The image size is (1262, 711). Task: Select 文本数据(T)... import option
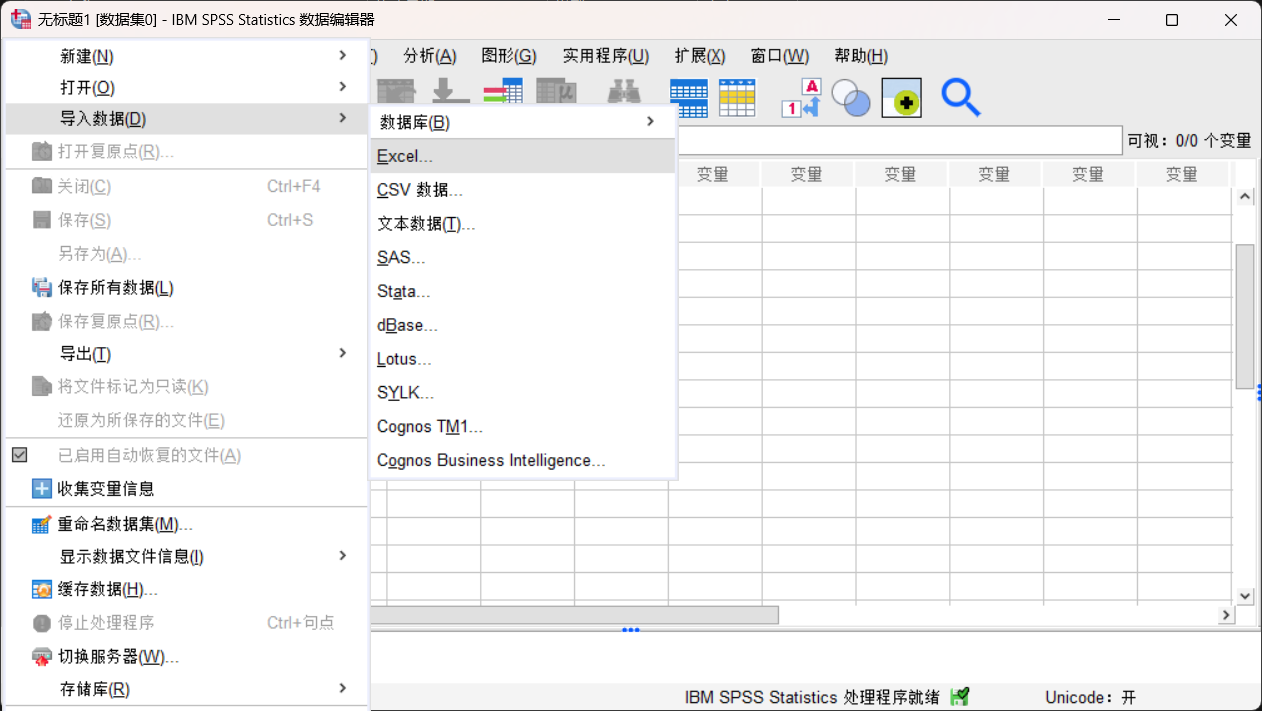tap(523, 224)
